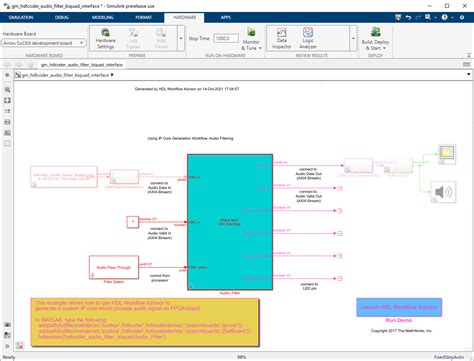Click Launch HDL Workflow Advisor button
Image resolution: width=474 pixels, height=361 pixels.
[x=399, y=307]
